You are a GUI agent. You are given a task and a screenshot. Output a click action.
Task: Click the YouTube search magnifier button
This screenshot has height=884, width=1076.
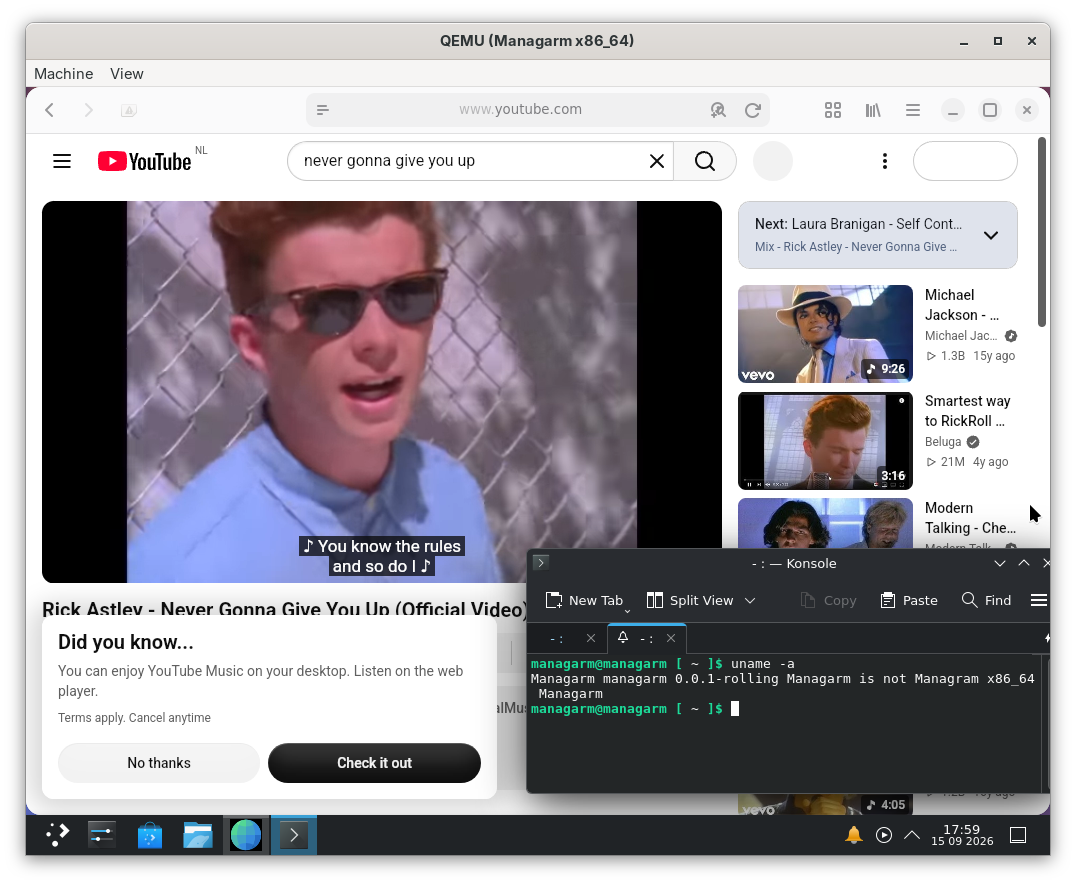click(705, 161)
